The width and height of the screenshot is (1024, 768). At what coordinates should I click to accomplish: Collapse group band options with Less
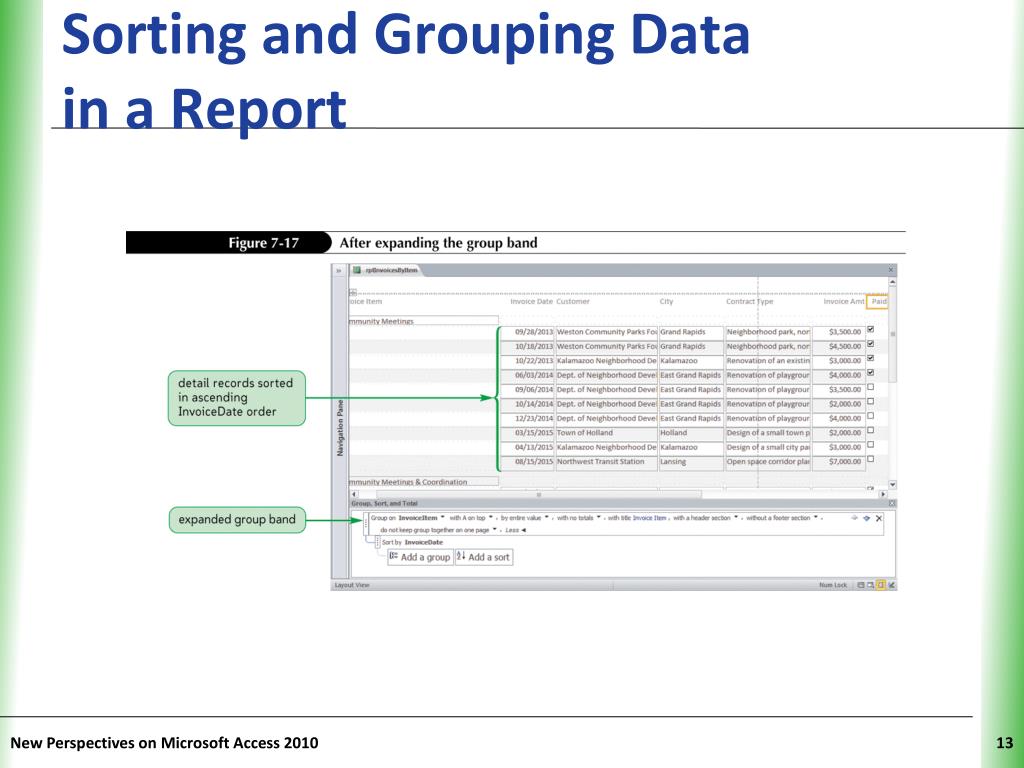click(x=515, y=530)
